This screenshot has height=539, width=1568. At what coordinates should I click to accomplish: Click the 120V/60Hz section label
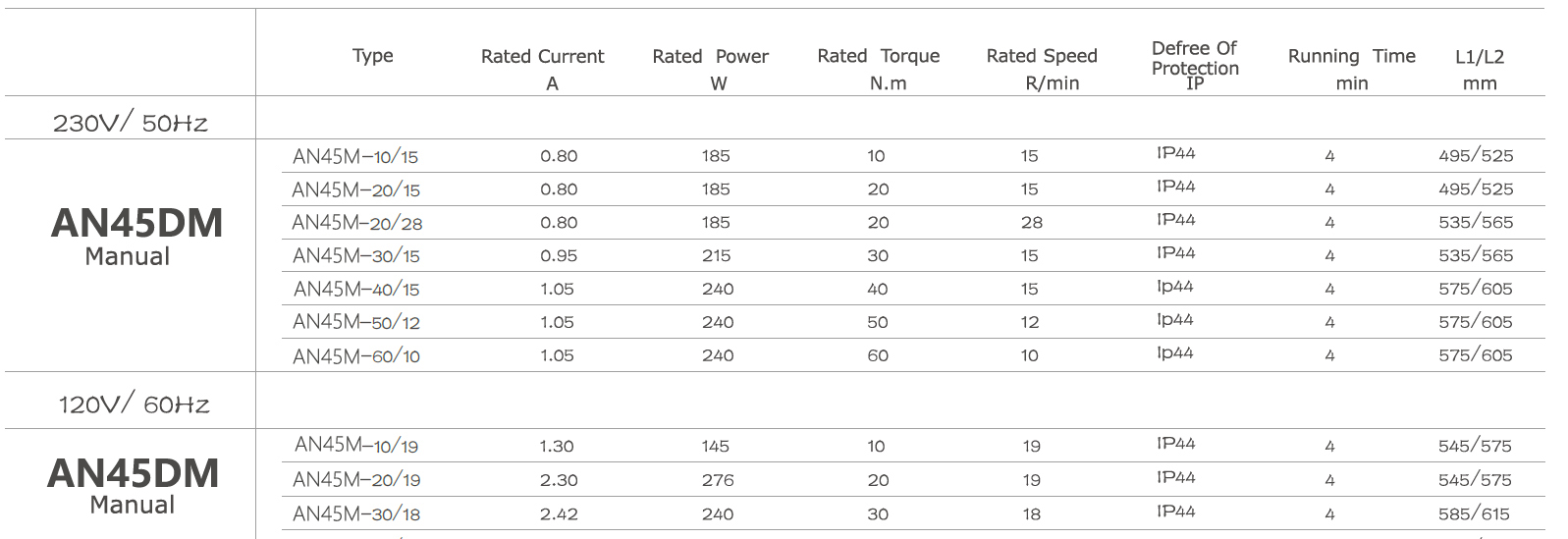pyautogui.click(x=135, y=403)
